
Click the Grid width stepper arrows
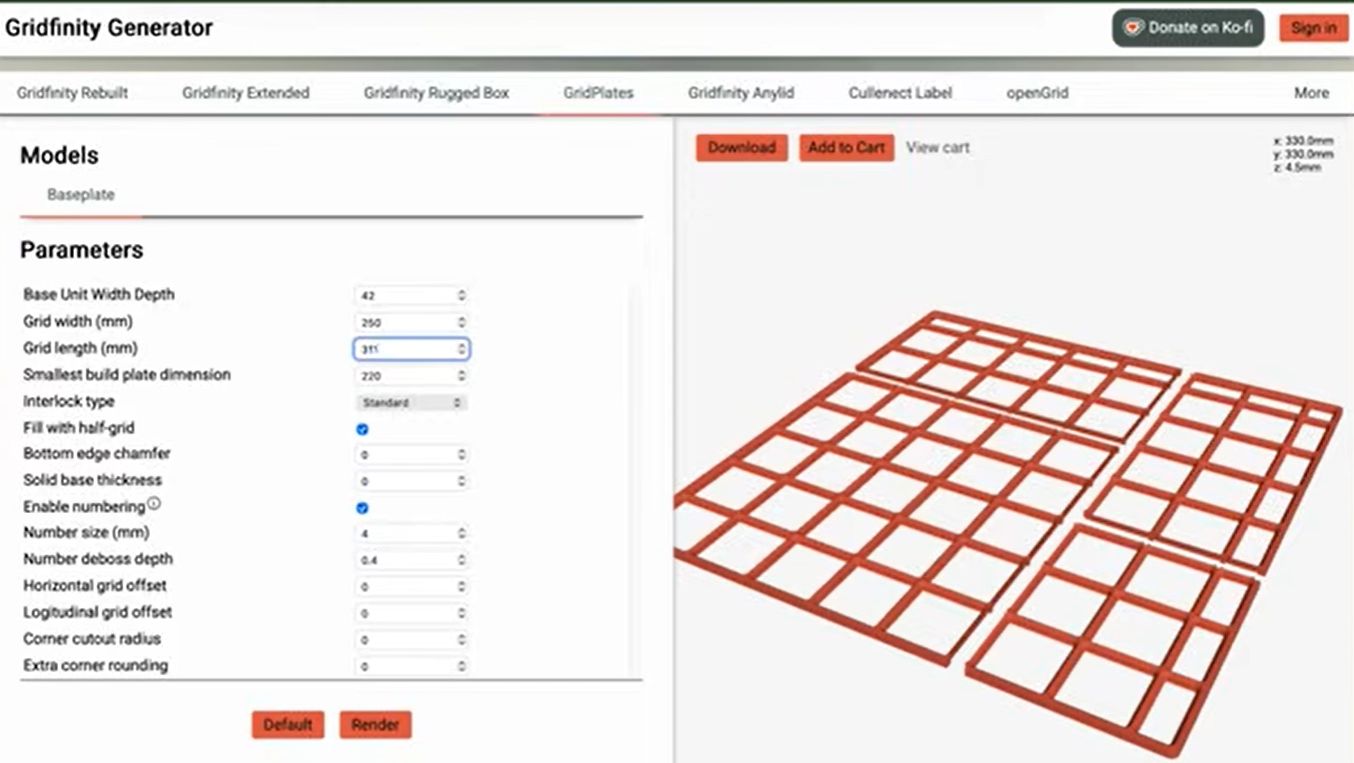click(x=461, y=322)
